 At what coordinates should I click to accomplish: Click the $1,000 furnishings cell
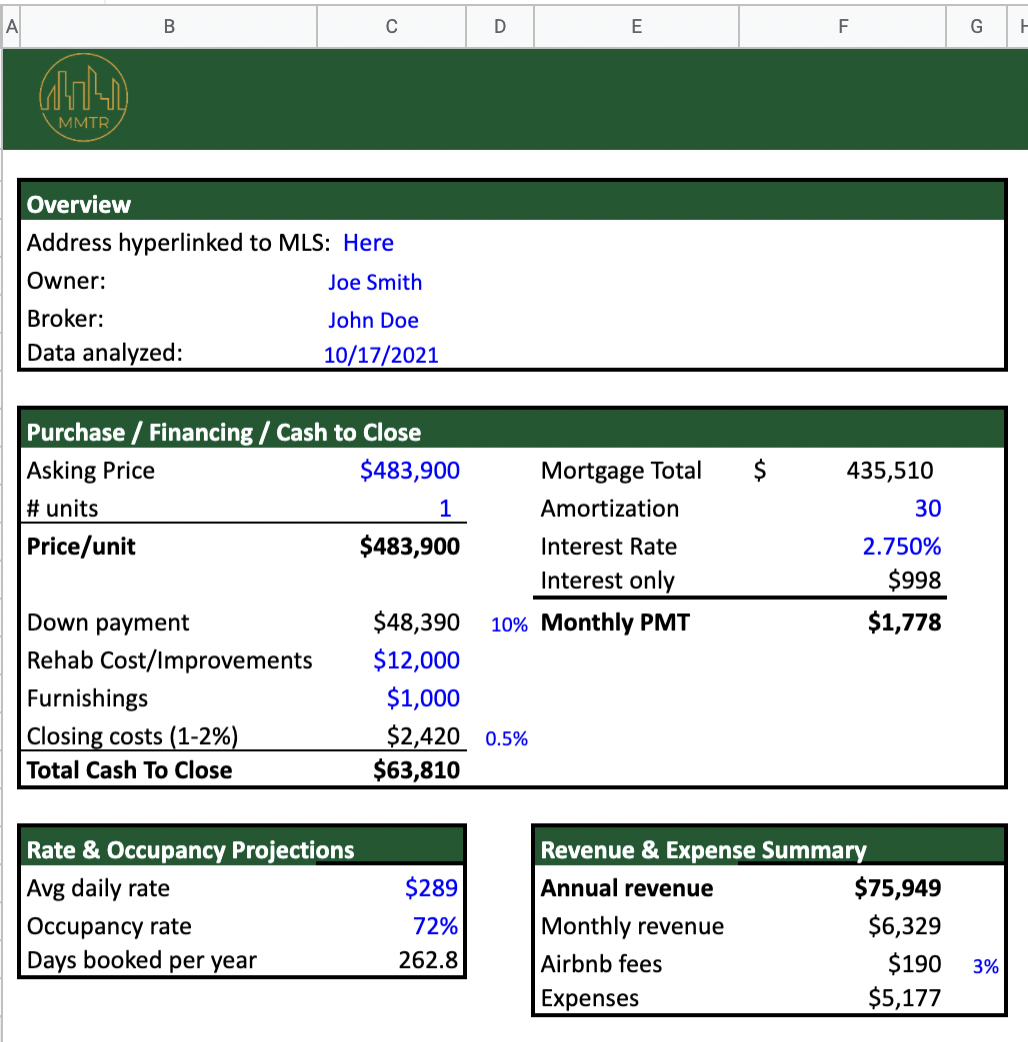point(423,698)
